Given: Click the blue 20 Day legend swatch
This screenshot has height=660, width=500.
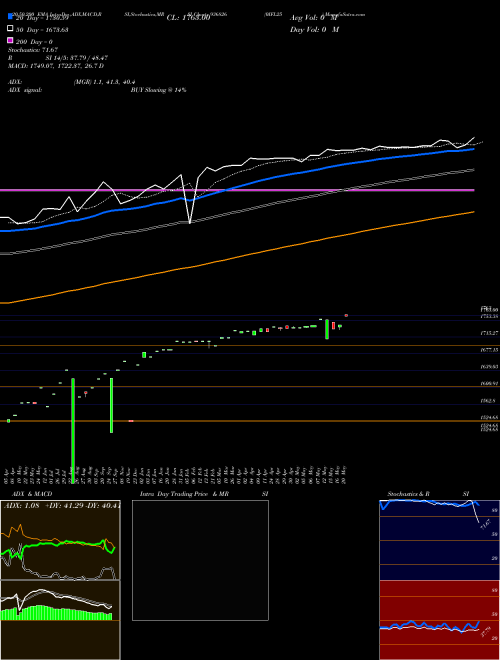Looking at the screenshot, I should tap(11, 16).
